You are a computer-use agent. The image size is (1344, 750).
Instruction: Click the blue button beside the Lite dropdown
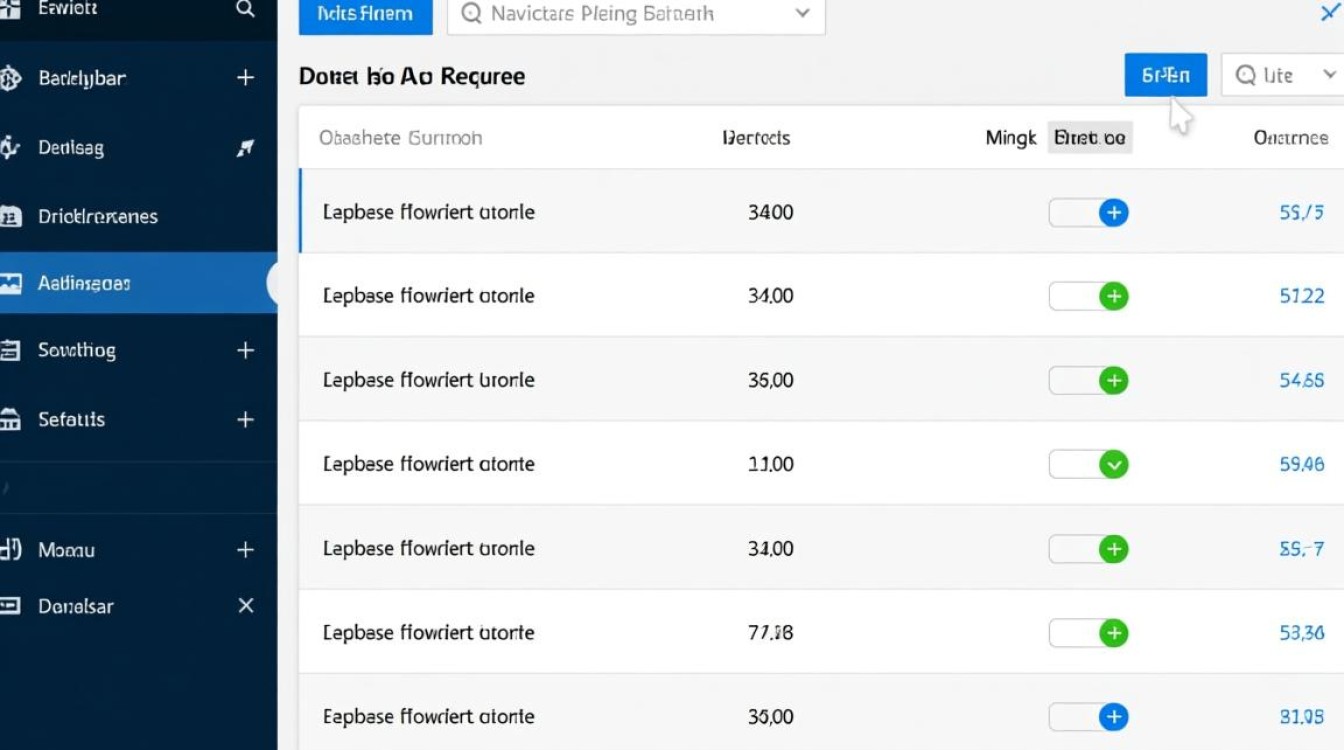pyautogui.click(x=1165, y=75)
